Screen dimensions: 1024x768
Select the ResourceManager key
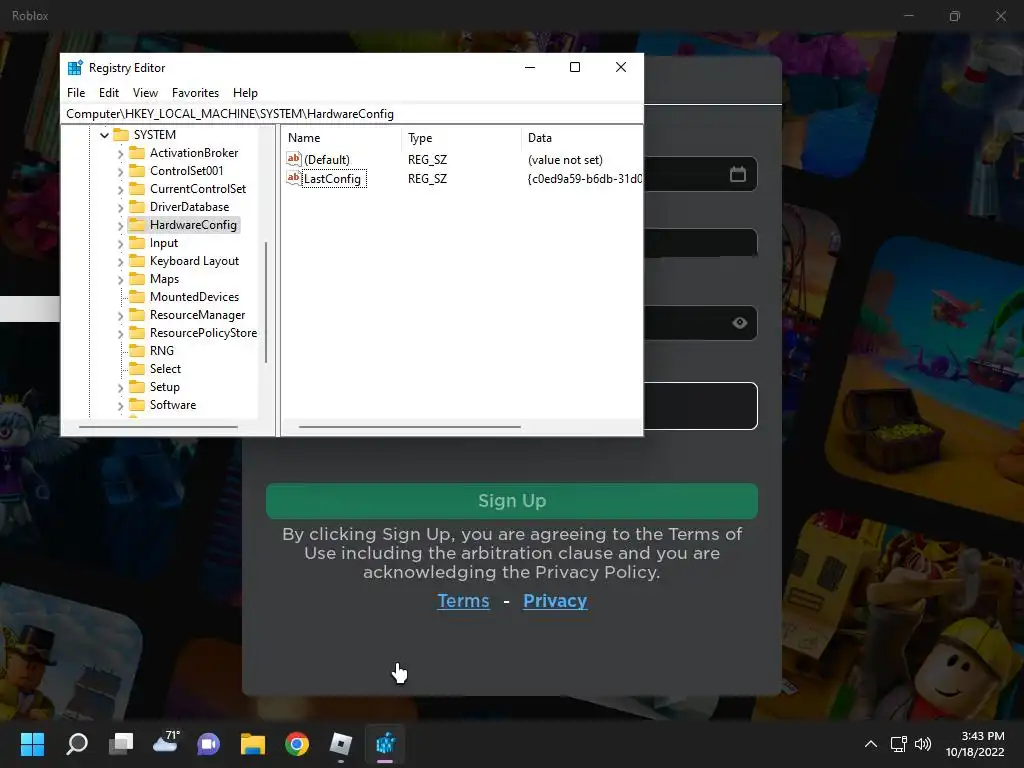(x=197, y=315)
